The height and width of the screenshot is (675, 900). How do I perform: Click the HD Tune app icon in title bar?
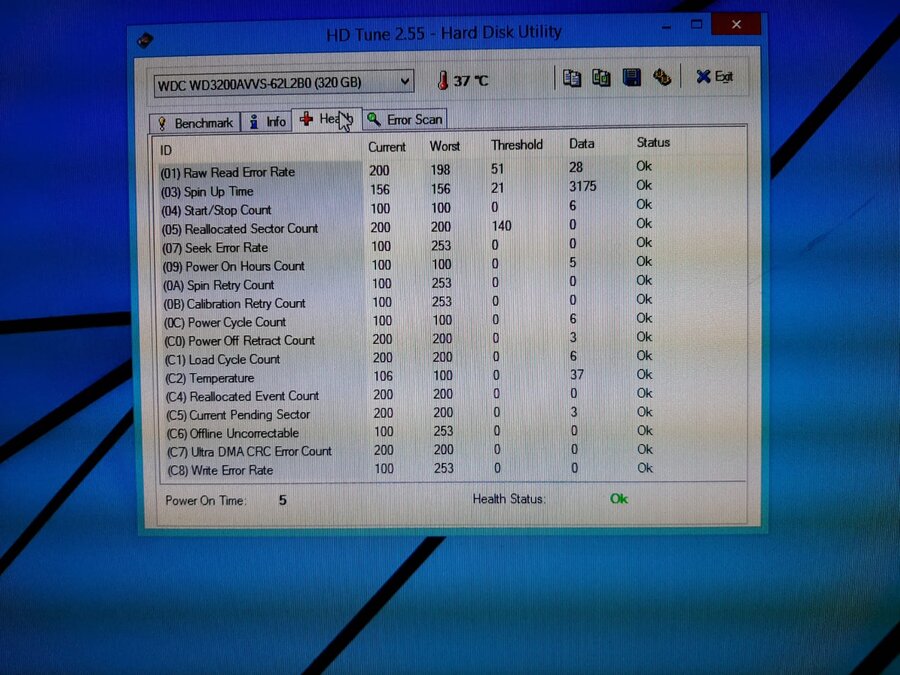coord(145,40)
